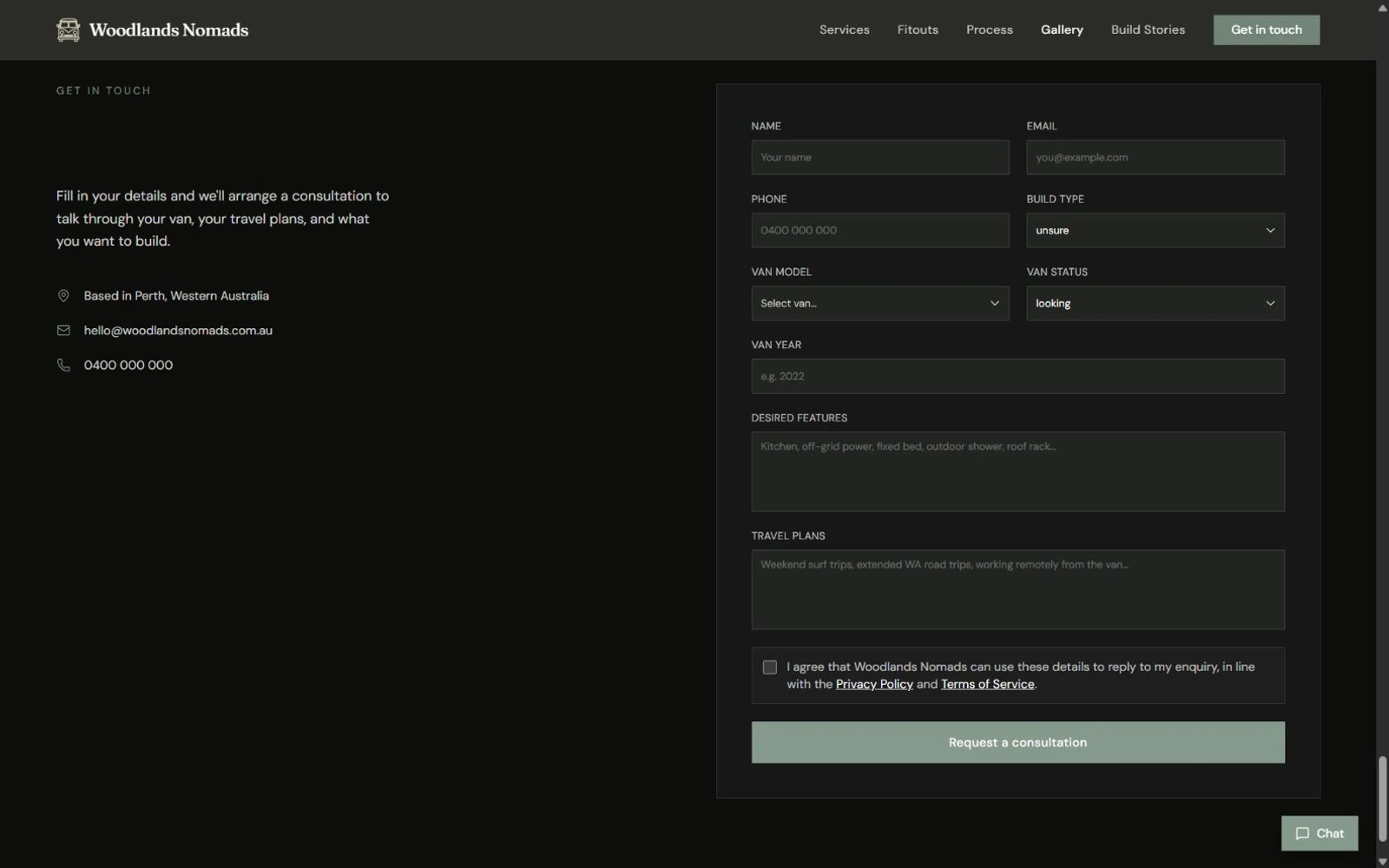Open the Van Model select van dropdown
Image resolution: width=1389 pixels, height=868 pixels.
coord(879,304)
